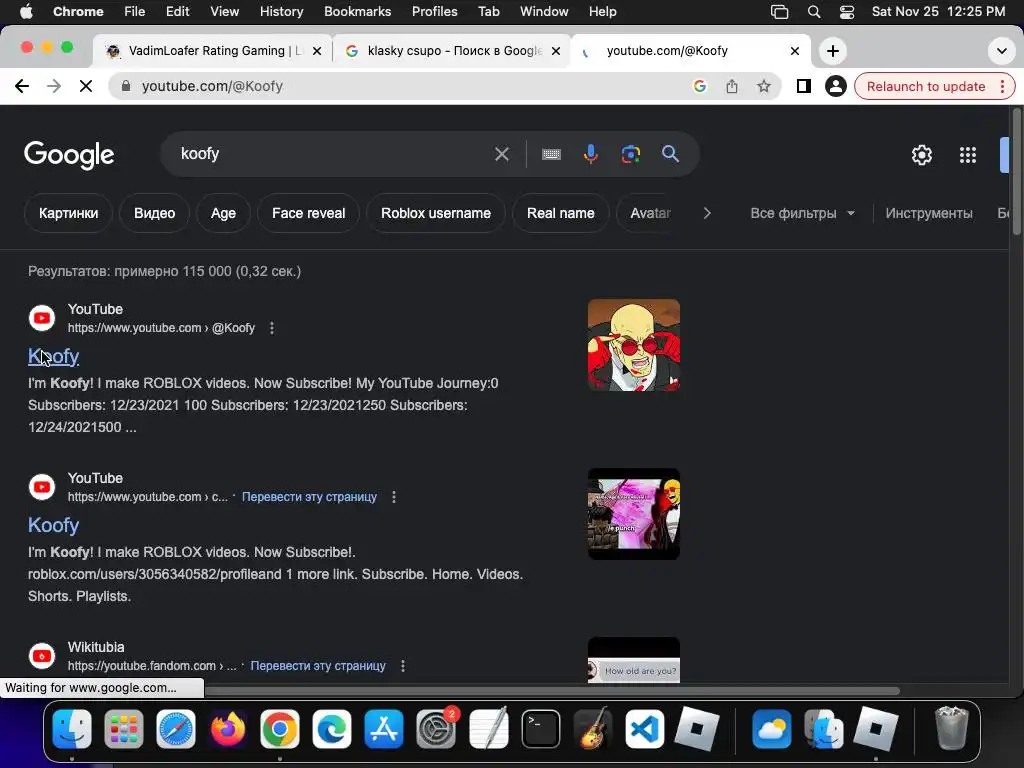Screen dimensions: 1024x768
Task: Click the Relaunch to update button
Action: (x=925, y=86)
